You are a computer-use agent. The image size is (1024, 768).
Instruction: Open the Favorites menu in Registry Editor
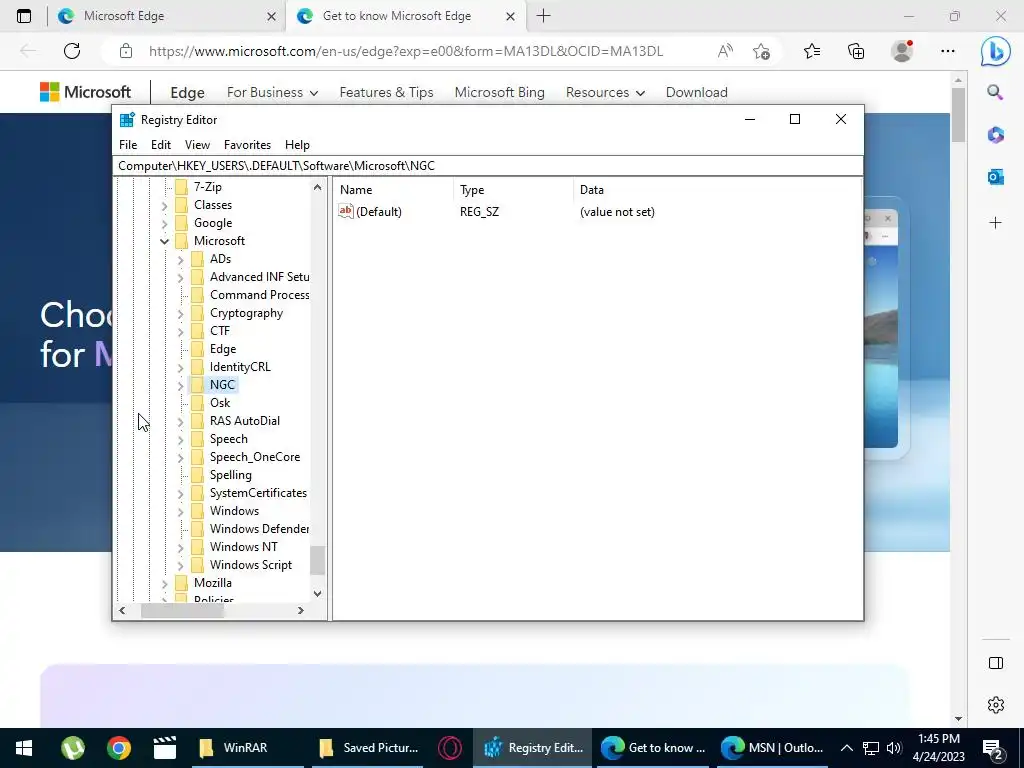(247, 145)
